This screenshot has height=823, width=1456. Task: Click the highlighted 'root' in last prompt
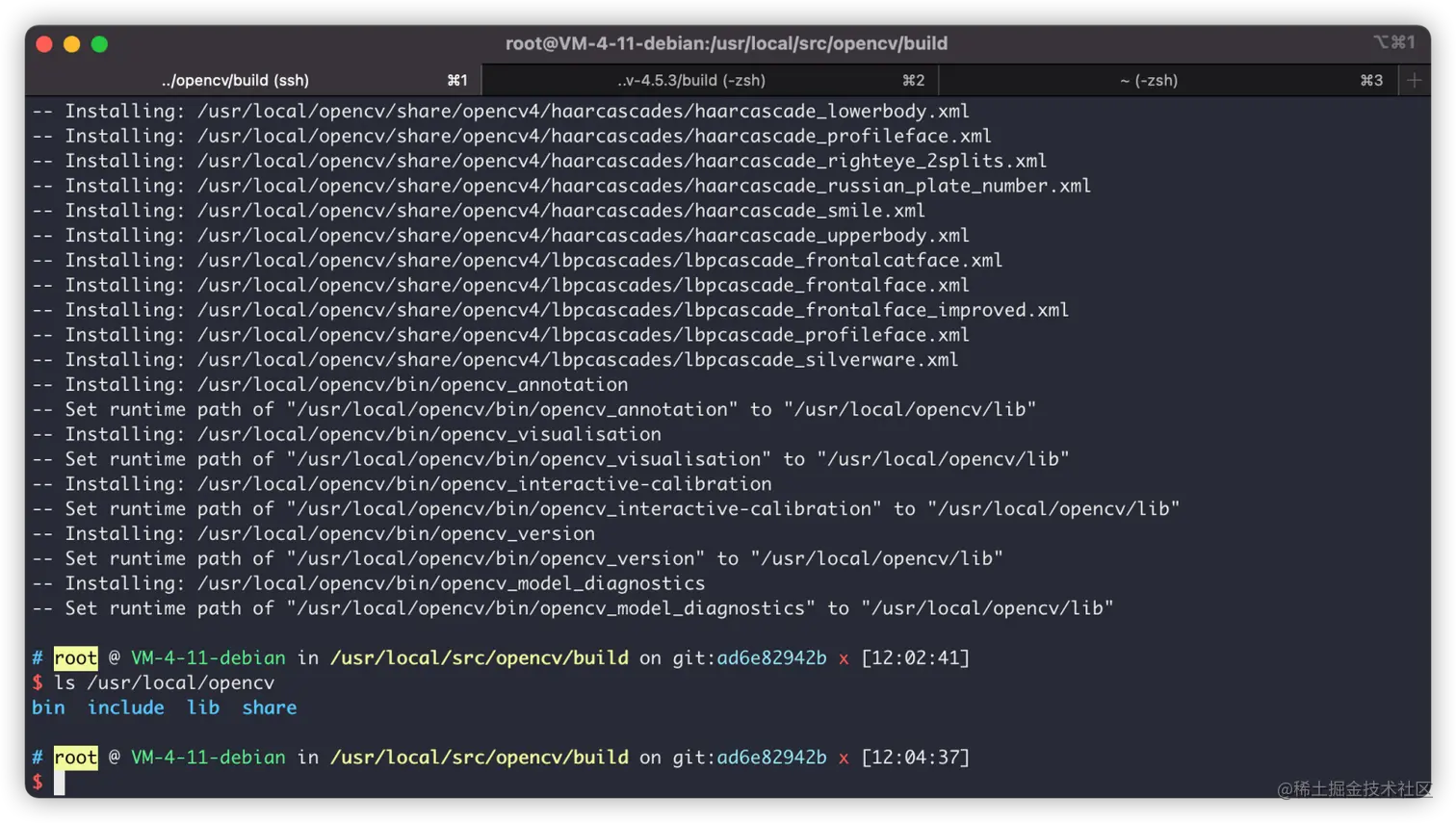click(x=76, y=758)
